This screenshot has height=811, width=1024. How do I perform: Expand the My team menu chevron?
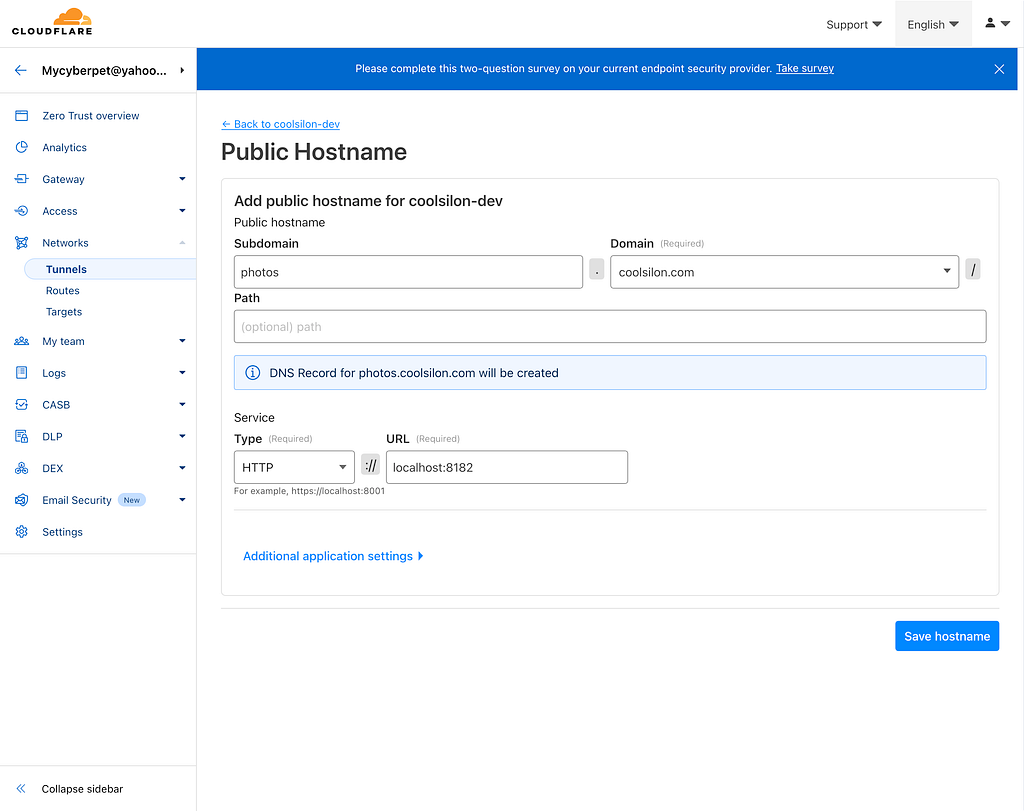coord(182,341)
